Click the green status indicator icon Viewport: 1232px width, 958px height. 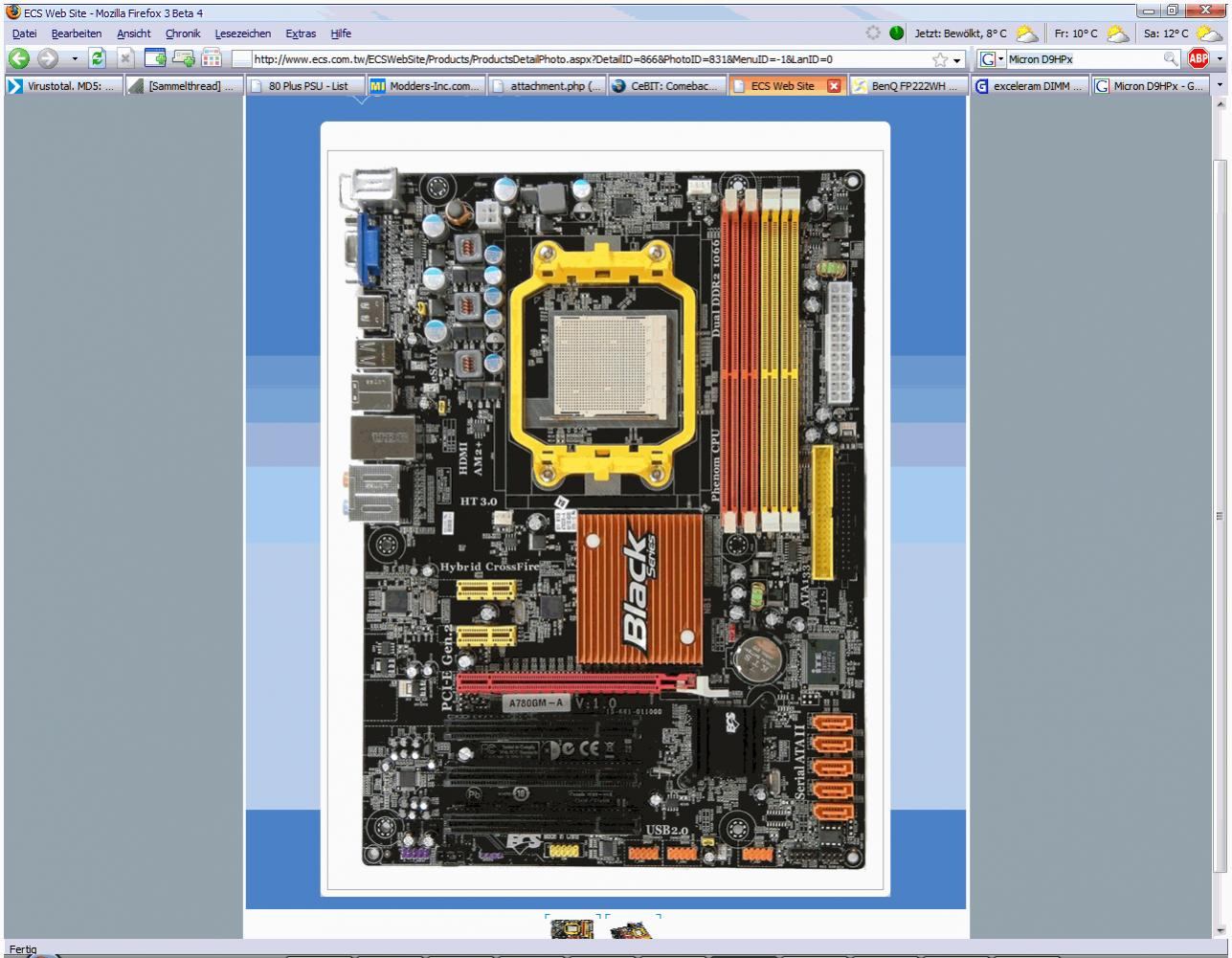pos(897,33)
